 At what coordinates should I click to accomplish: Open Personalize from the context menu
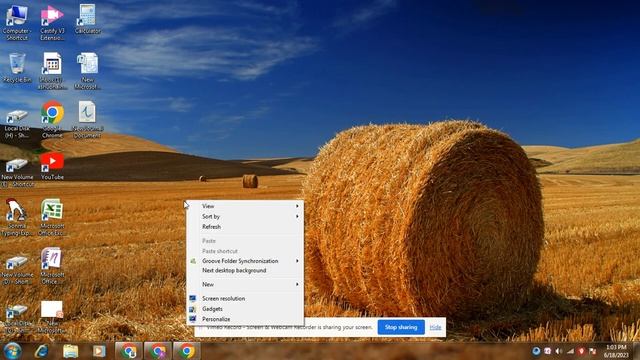pos(245,319)
